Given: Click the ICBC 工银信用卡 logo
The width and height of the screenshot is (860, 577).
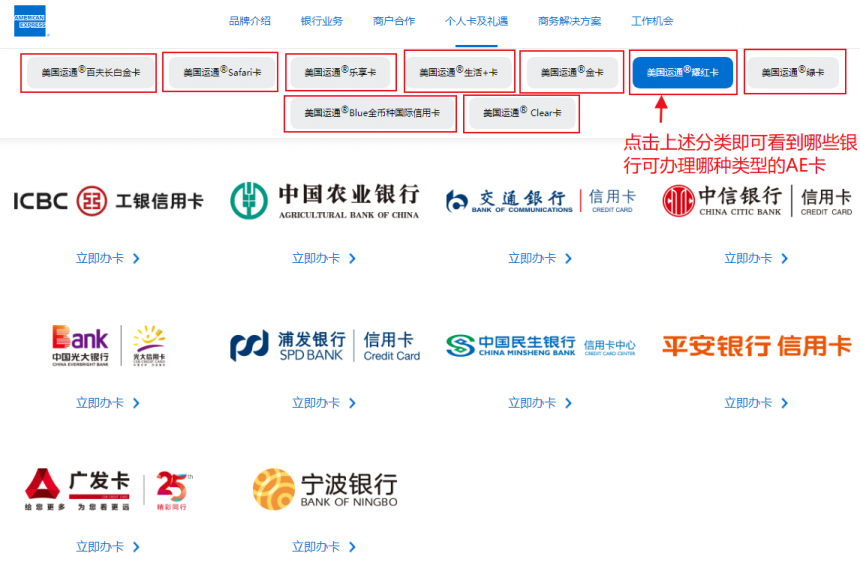Looking at the screenshot, I should click(109, 201).
